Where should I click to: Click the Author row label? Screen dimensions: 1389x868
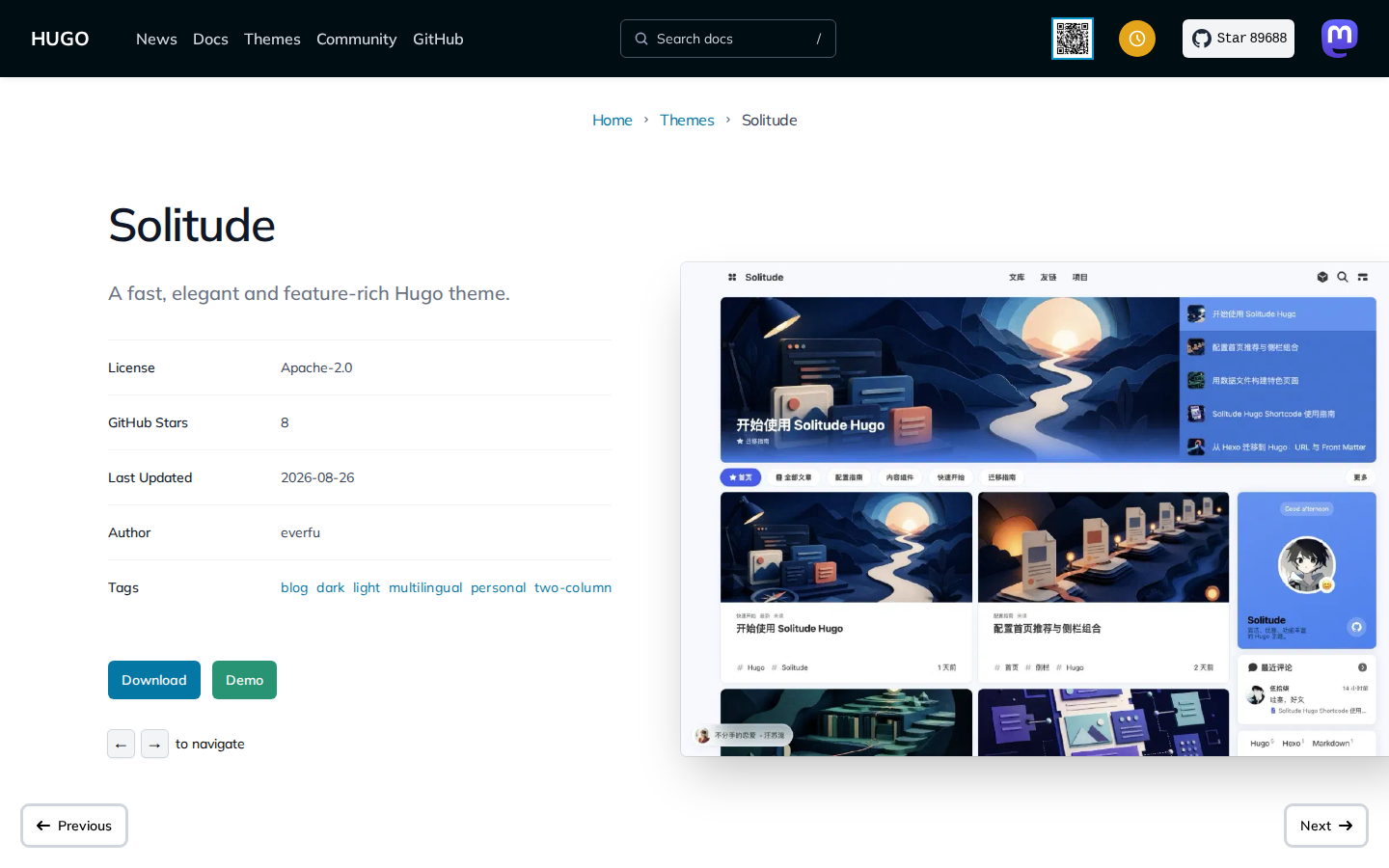[x=129, y=532]
